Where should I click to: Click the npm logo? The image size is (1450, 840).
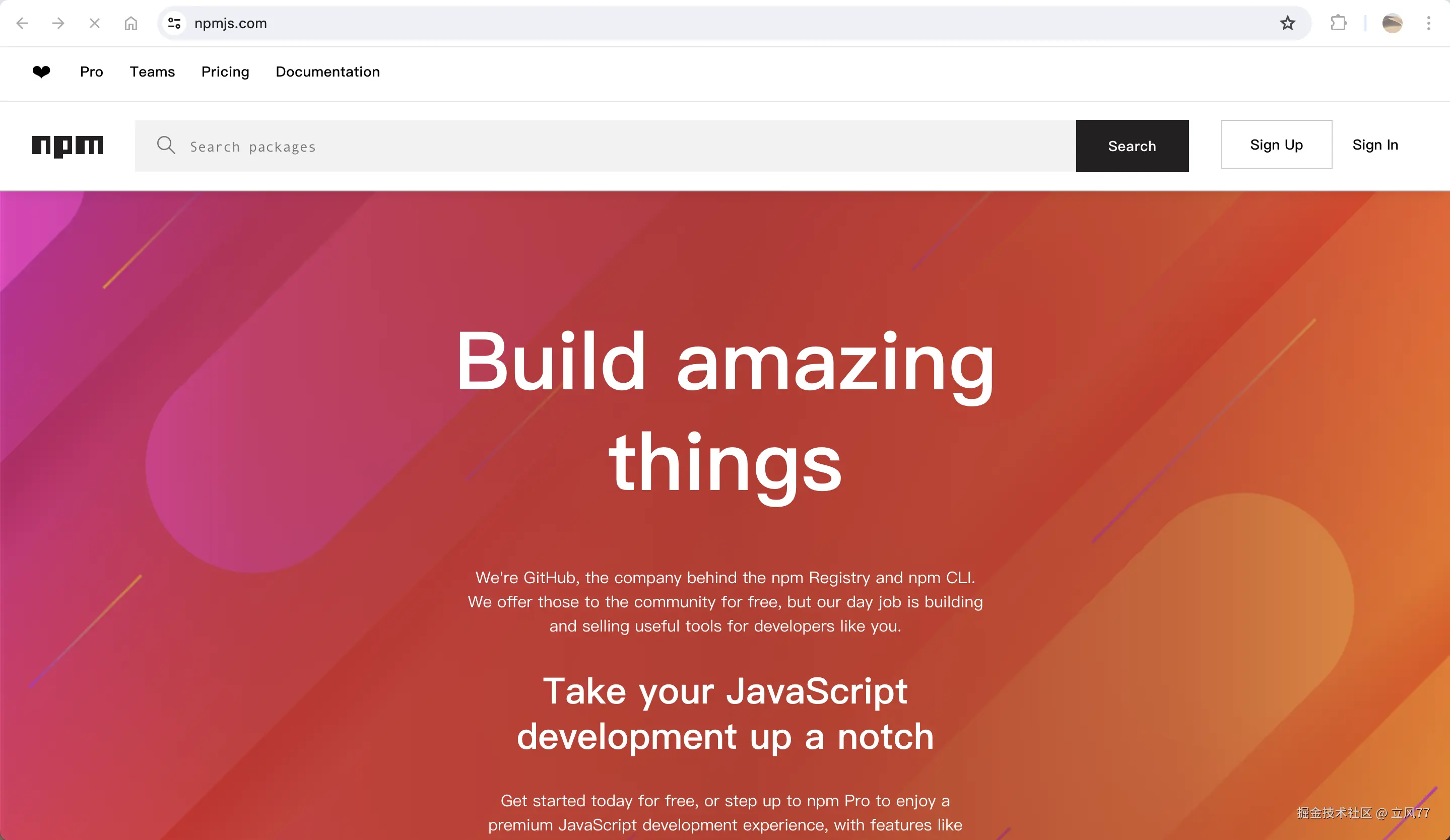(x=68, y=146)
